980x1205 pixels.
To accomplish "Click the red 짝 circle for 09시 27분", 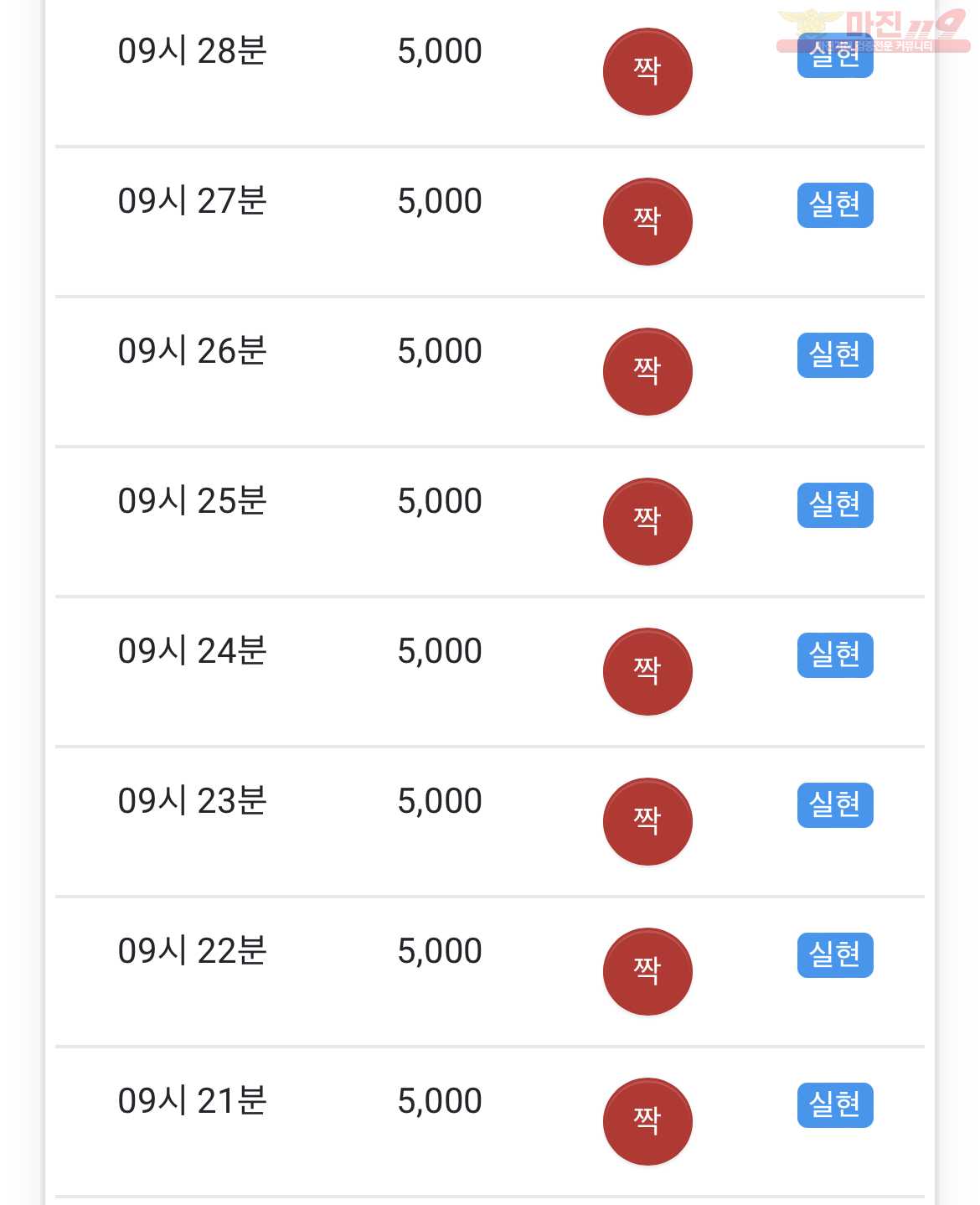I will 647,222.
